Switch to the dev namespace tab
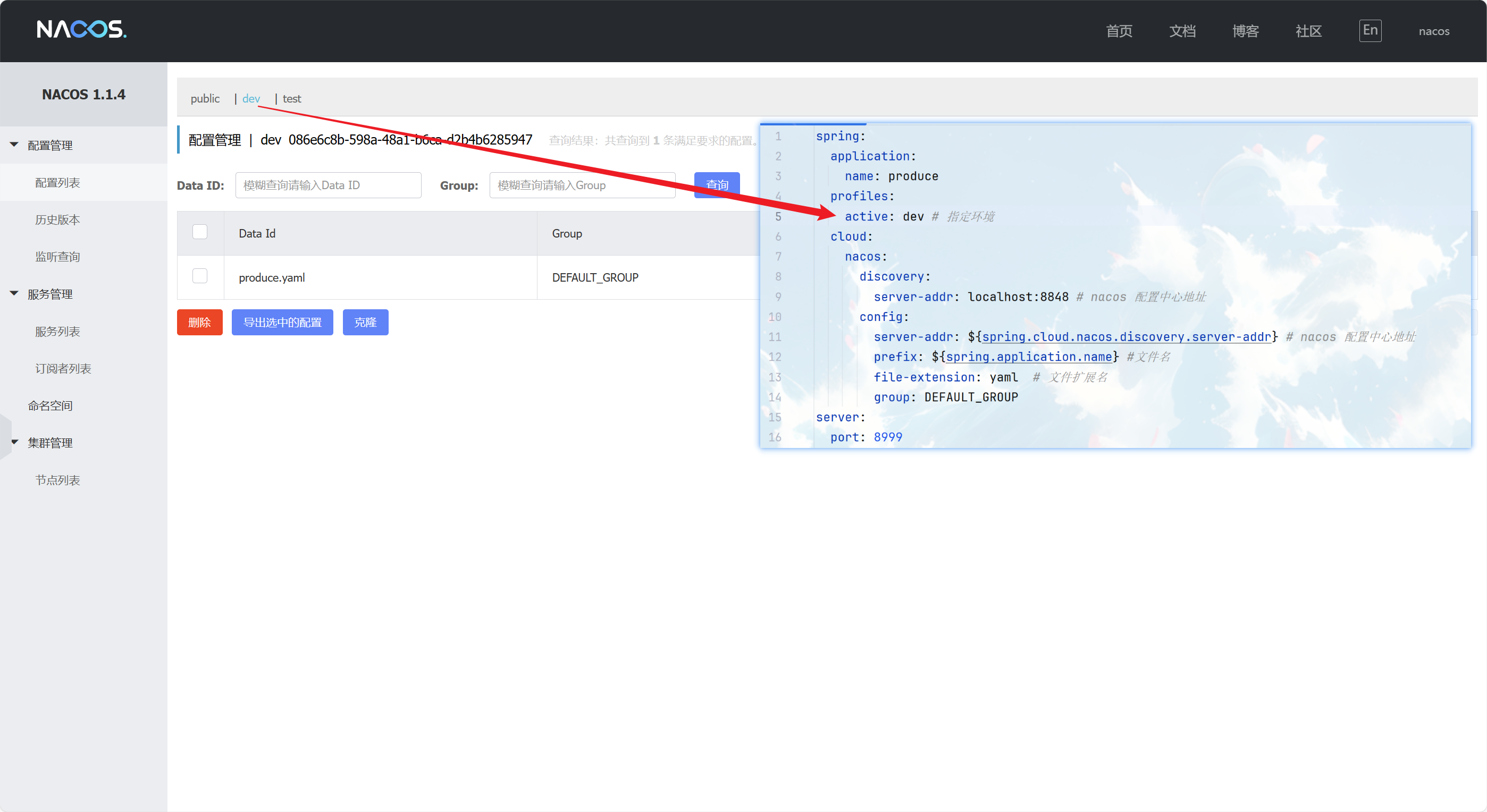Image resolution: width=1487 pixels, height=812 pixels. (x=251, y=99)
